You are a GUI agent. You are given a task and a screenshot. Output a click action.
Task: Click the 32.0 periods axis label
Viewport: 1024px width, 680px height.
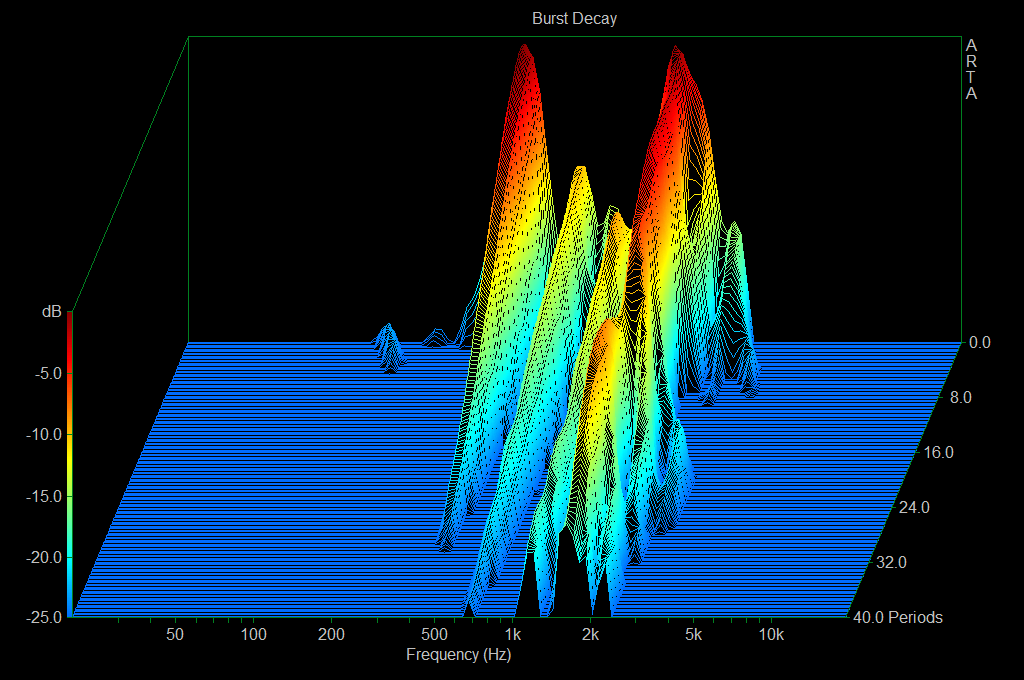point(891,562)
